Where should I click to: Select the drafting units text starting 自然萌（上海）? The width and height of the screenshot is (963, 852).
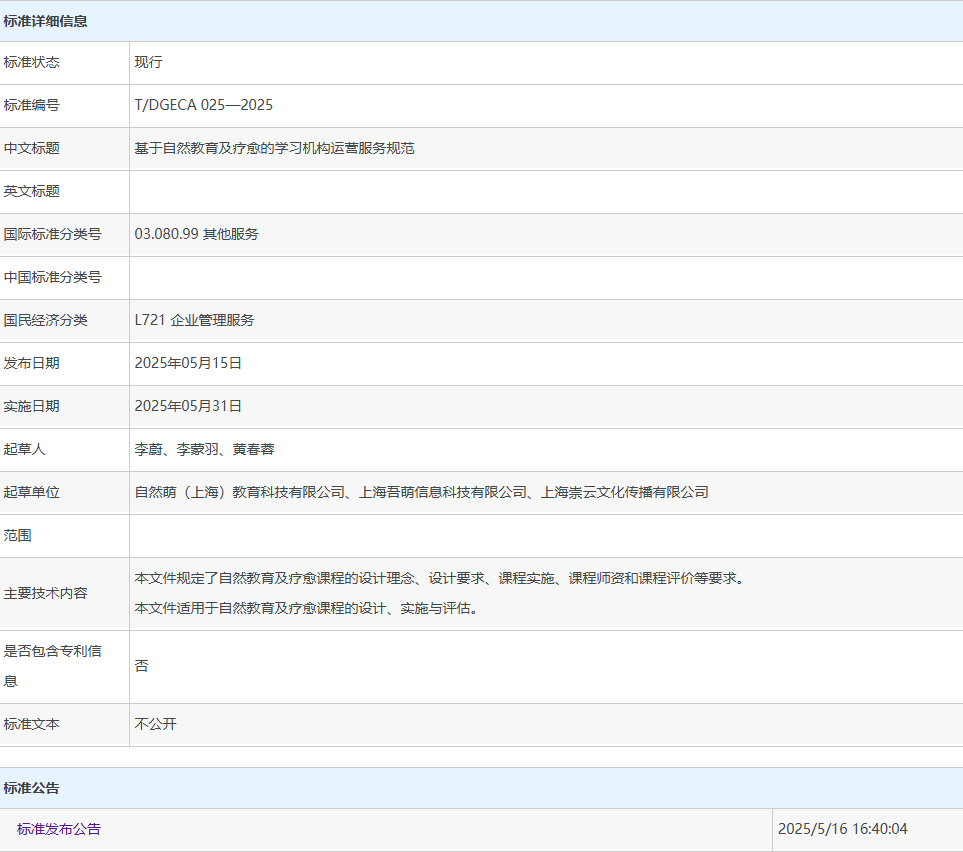point(421,492)
